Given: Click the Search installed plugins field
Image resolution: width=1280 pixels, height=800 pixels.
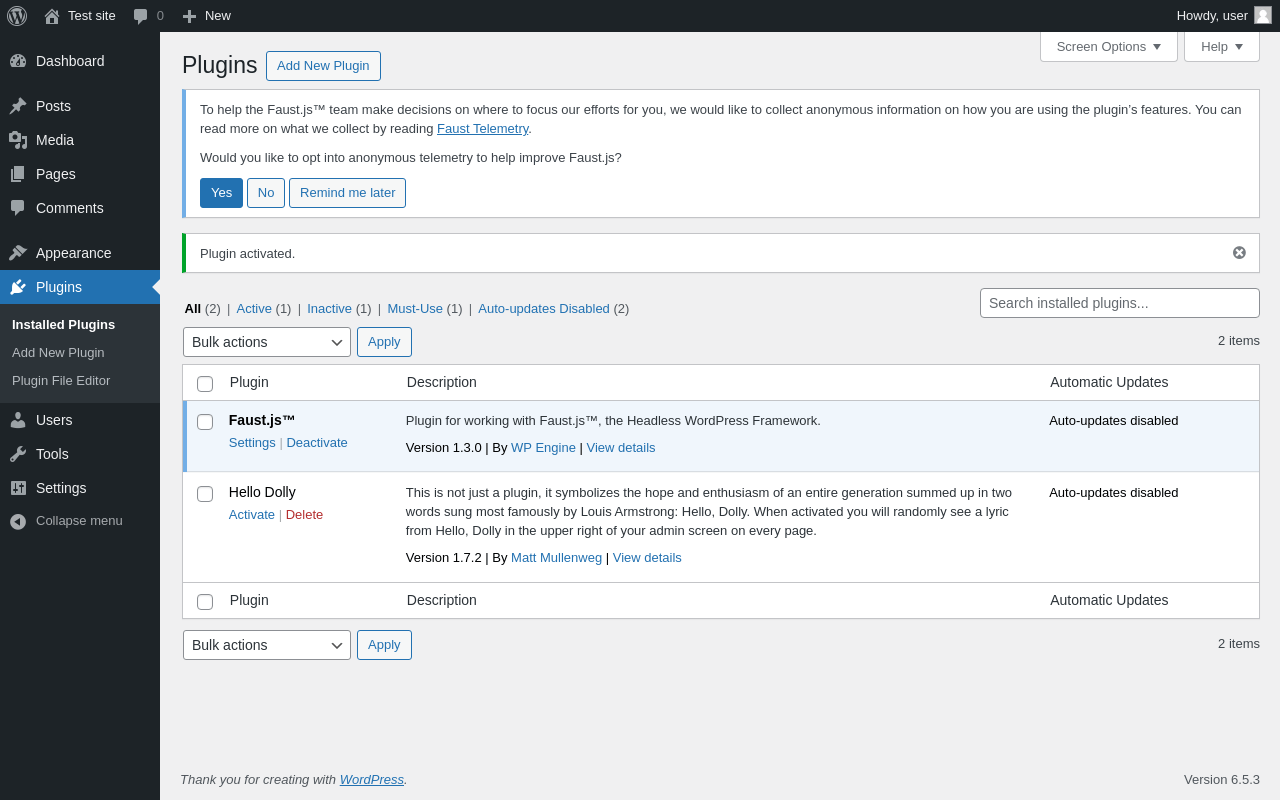Looking at the screenshot, I should pyautogui.click(x=1120, y=303).
